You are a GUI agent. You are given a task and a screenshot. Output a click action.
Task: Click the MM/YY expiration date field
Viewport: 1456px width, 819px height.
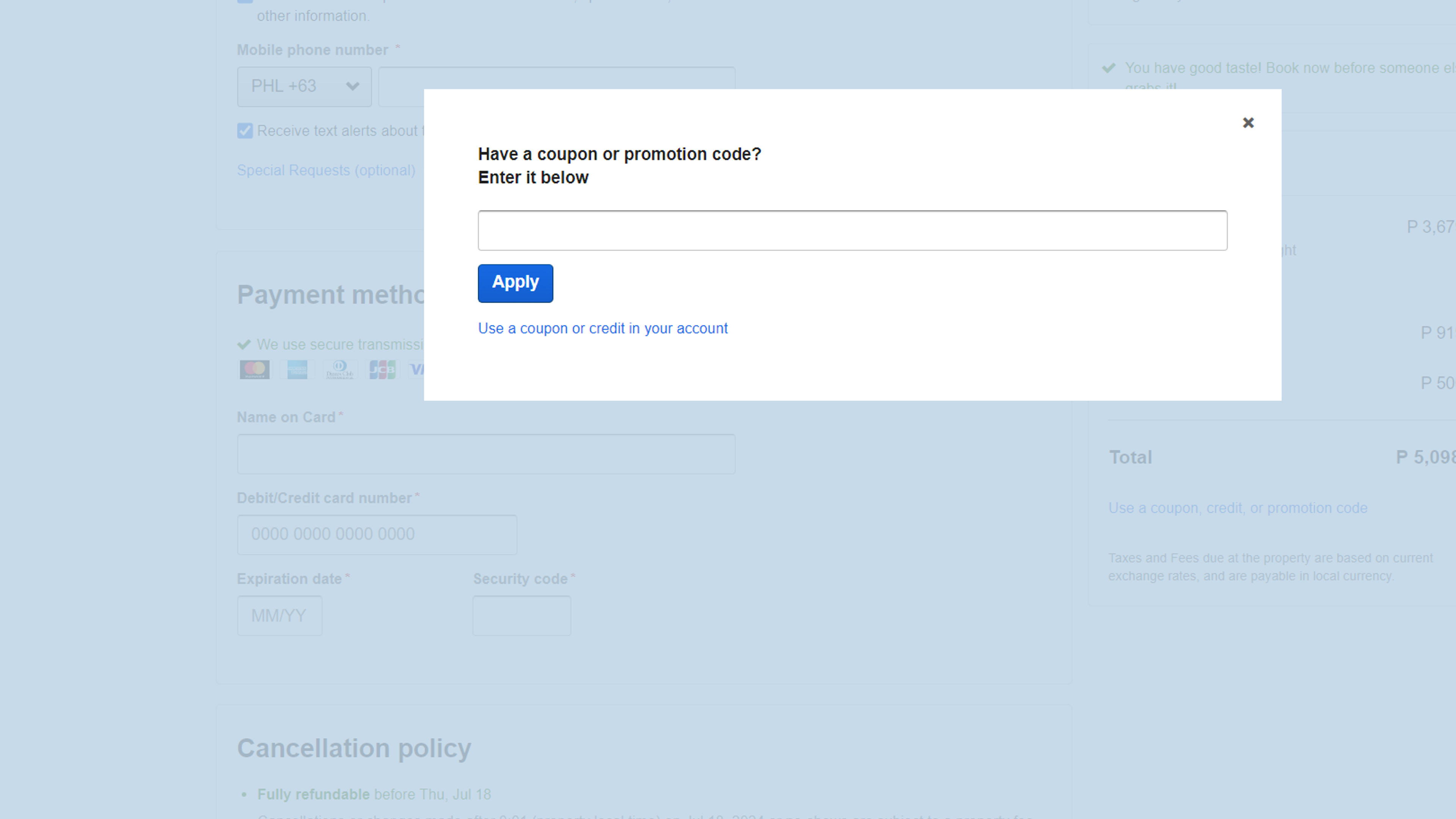coord(280,615)
